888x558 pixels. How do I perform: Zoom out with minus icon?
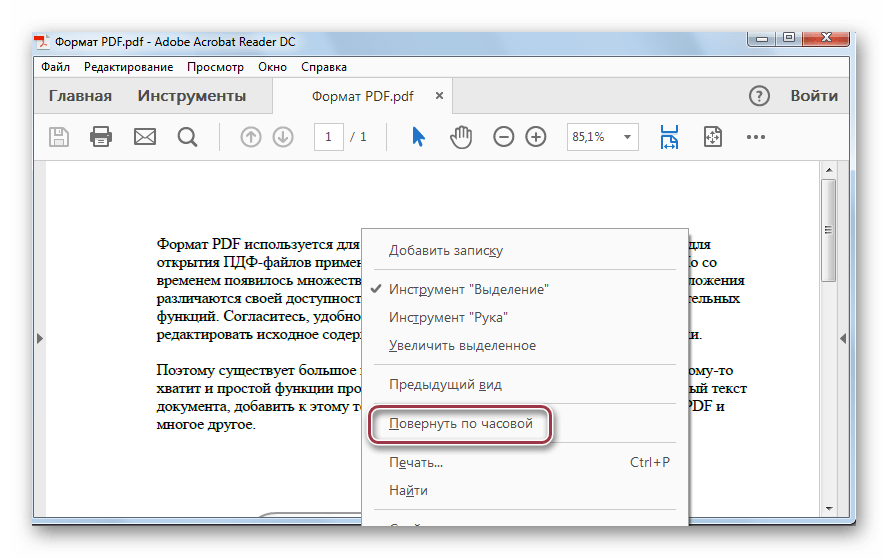click(x=503, y=137)
